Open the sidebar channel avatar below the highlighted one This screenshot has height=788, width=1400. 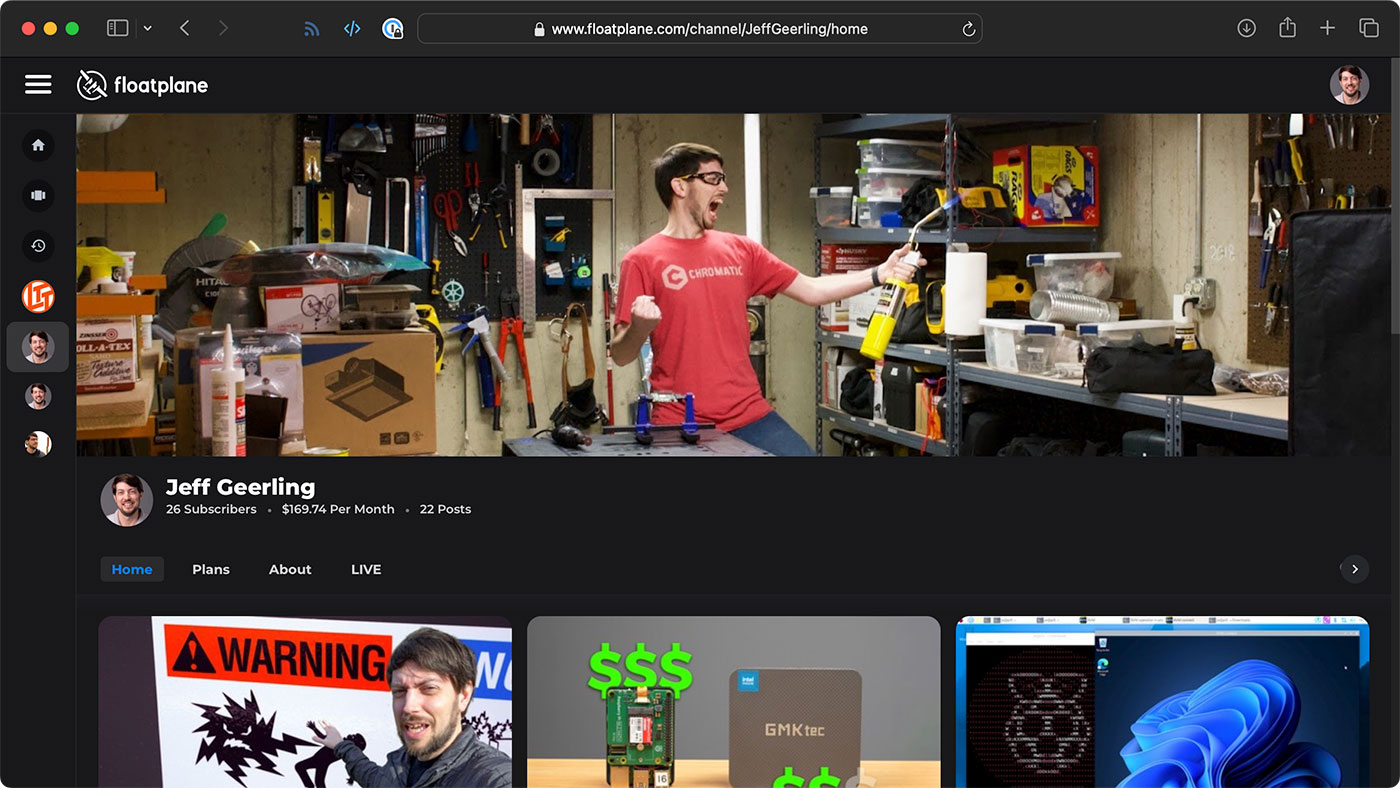pyautogui.click(x=38, y=396)
